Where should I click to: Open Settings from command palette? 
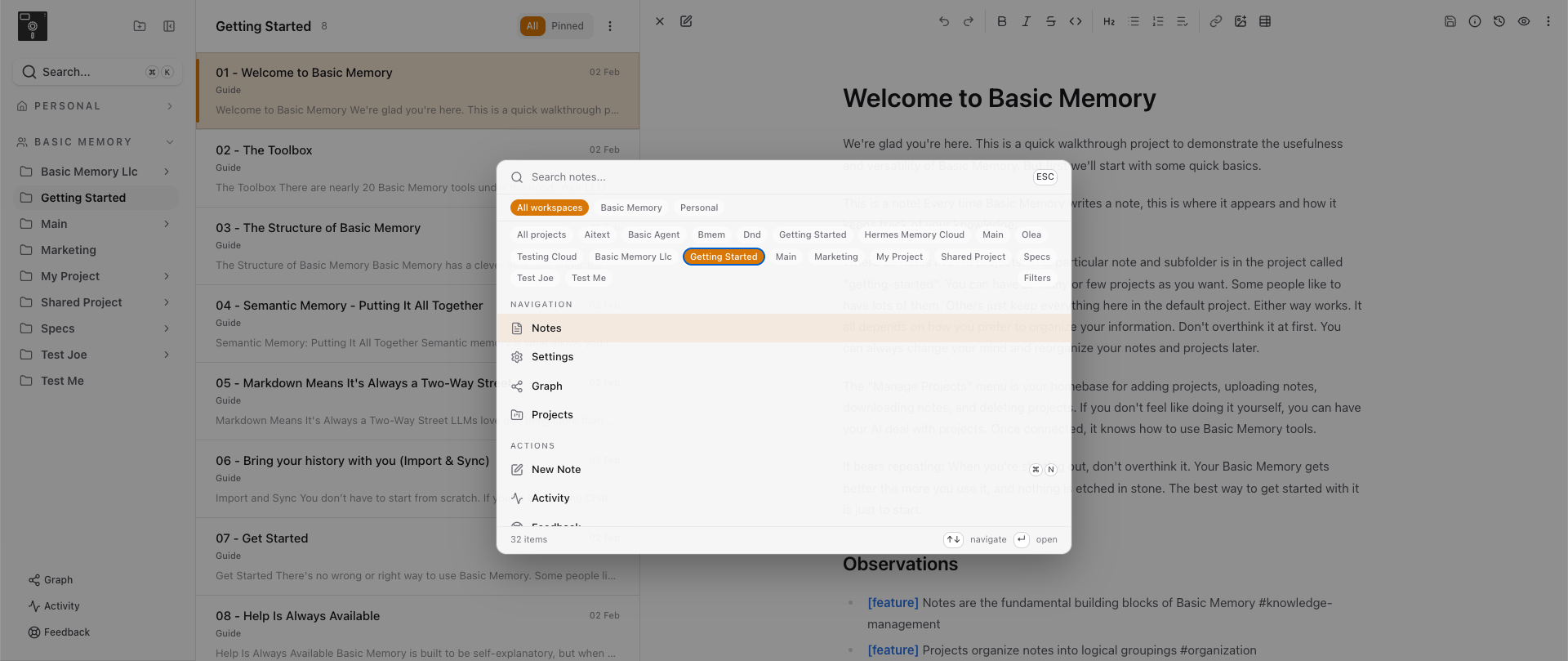tap(784, 357)
